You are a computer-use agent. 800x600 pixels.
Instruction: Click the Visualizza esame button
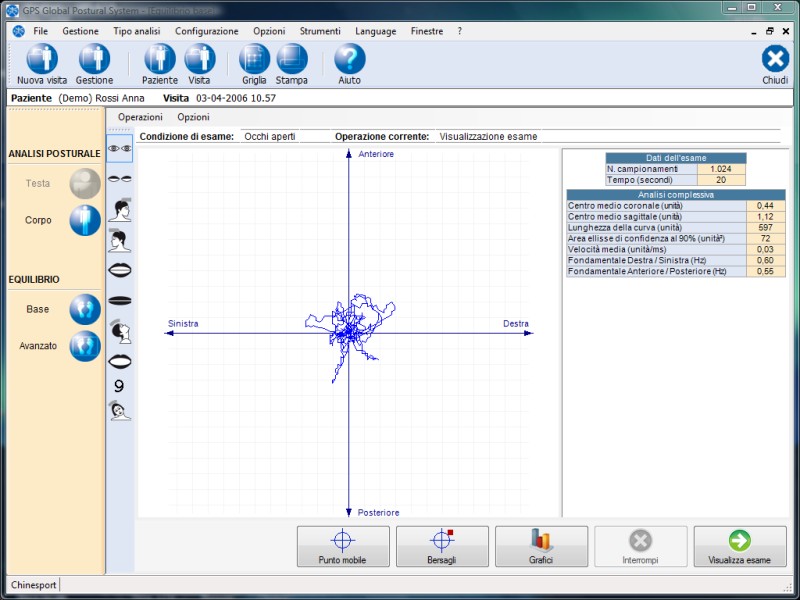pos(740,547)
